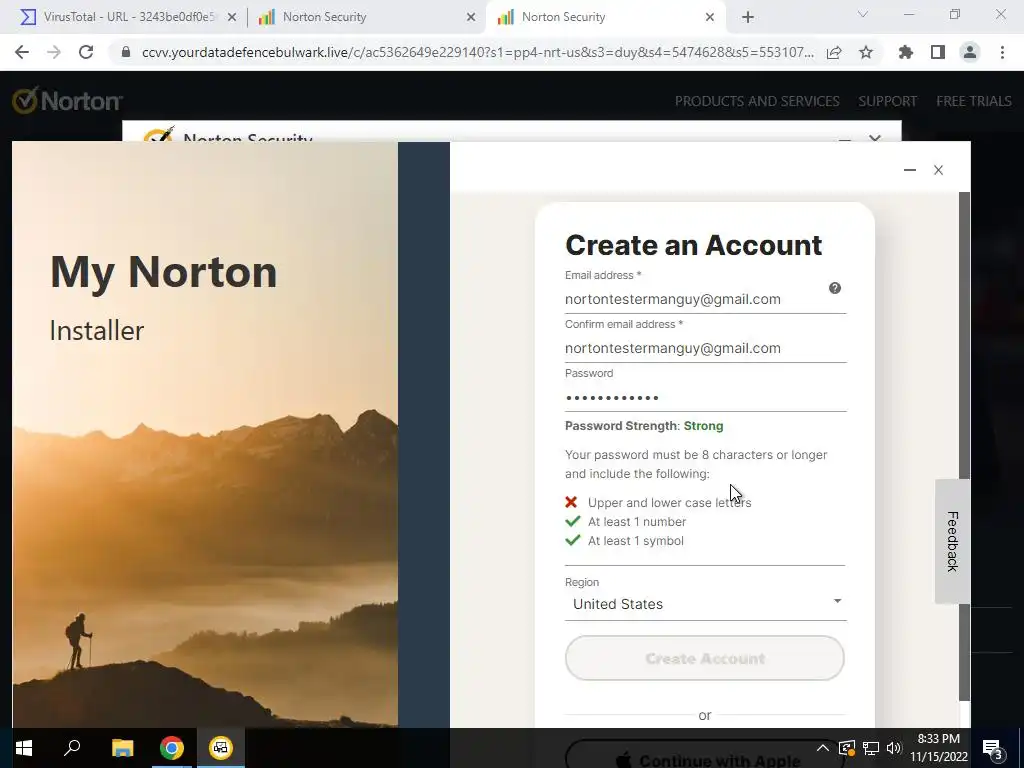Click 'Upper and lower case letters' requirement

point(669,503)
